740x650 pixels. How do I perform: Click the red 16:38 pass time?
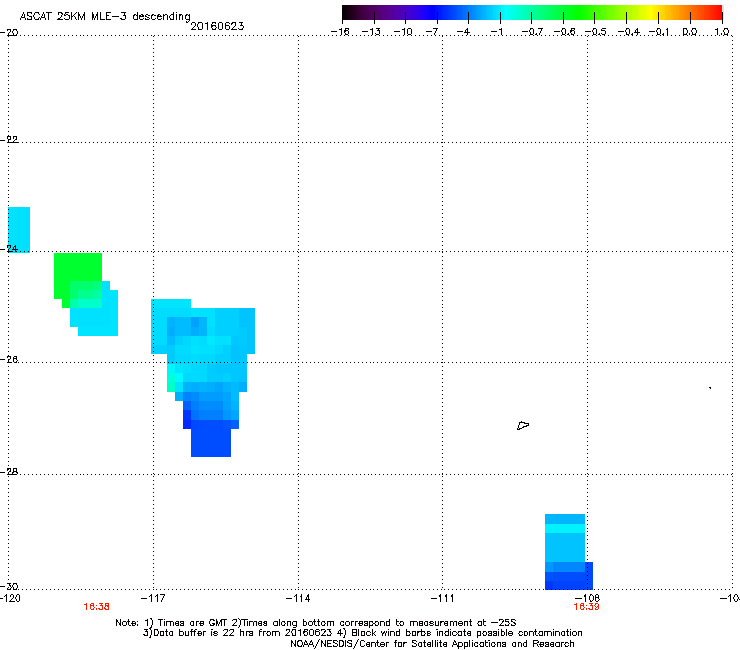pos(97,607)
